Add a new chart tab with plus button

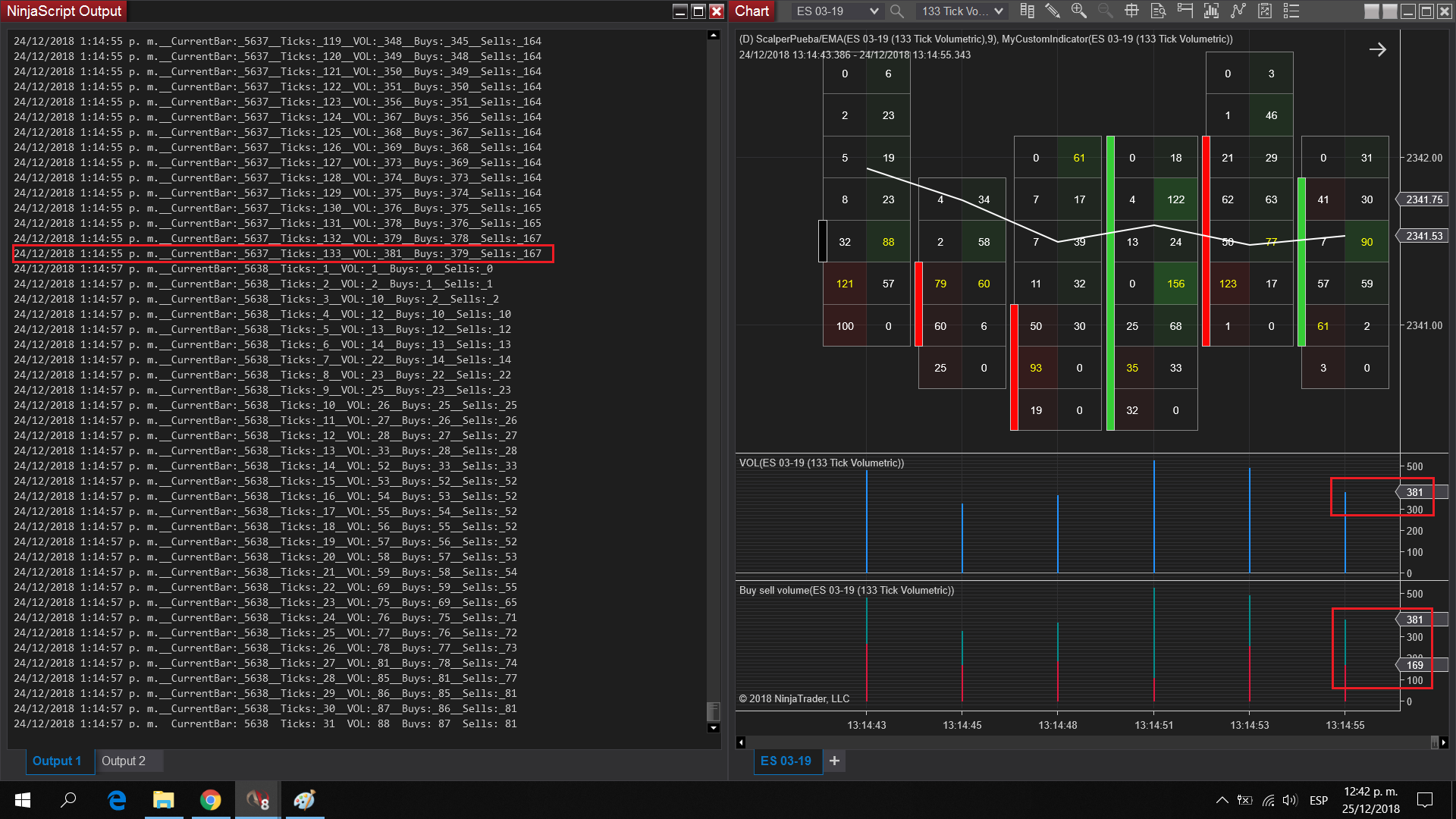tap(834, 761)
